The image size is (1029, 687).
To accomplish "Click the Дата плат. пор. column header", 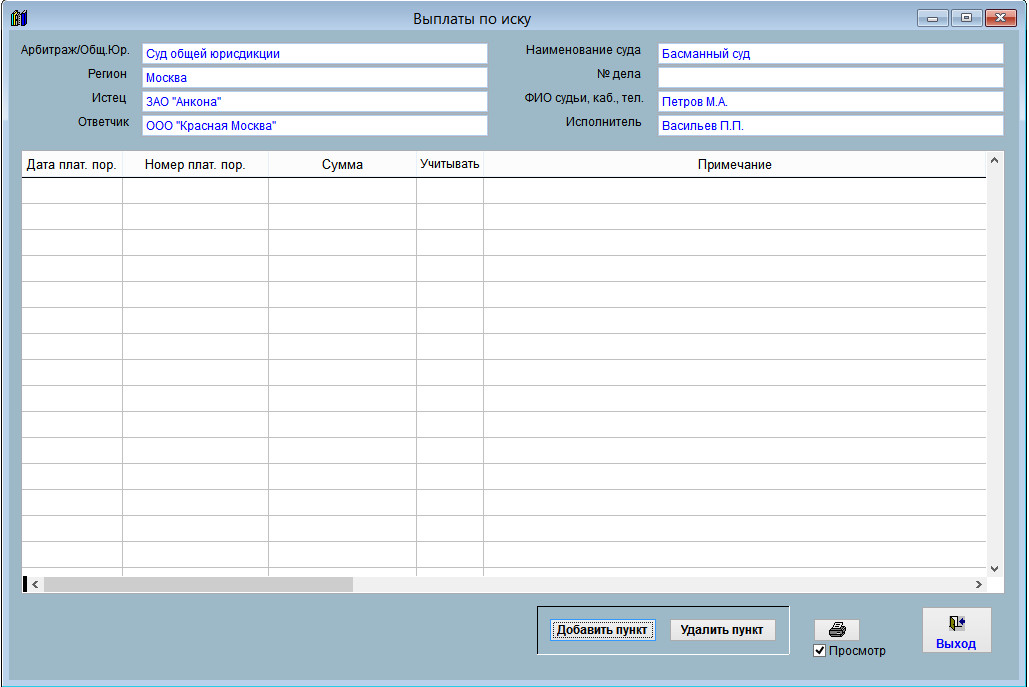I will [72, 165].
